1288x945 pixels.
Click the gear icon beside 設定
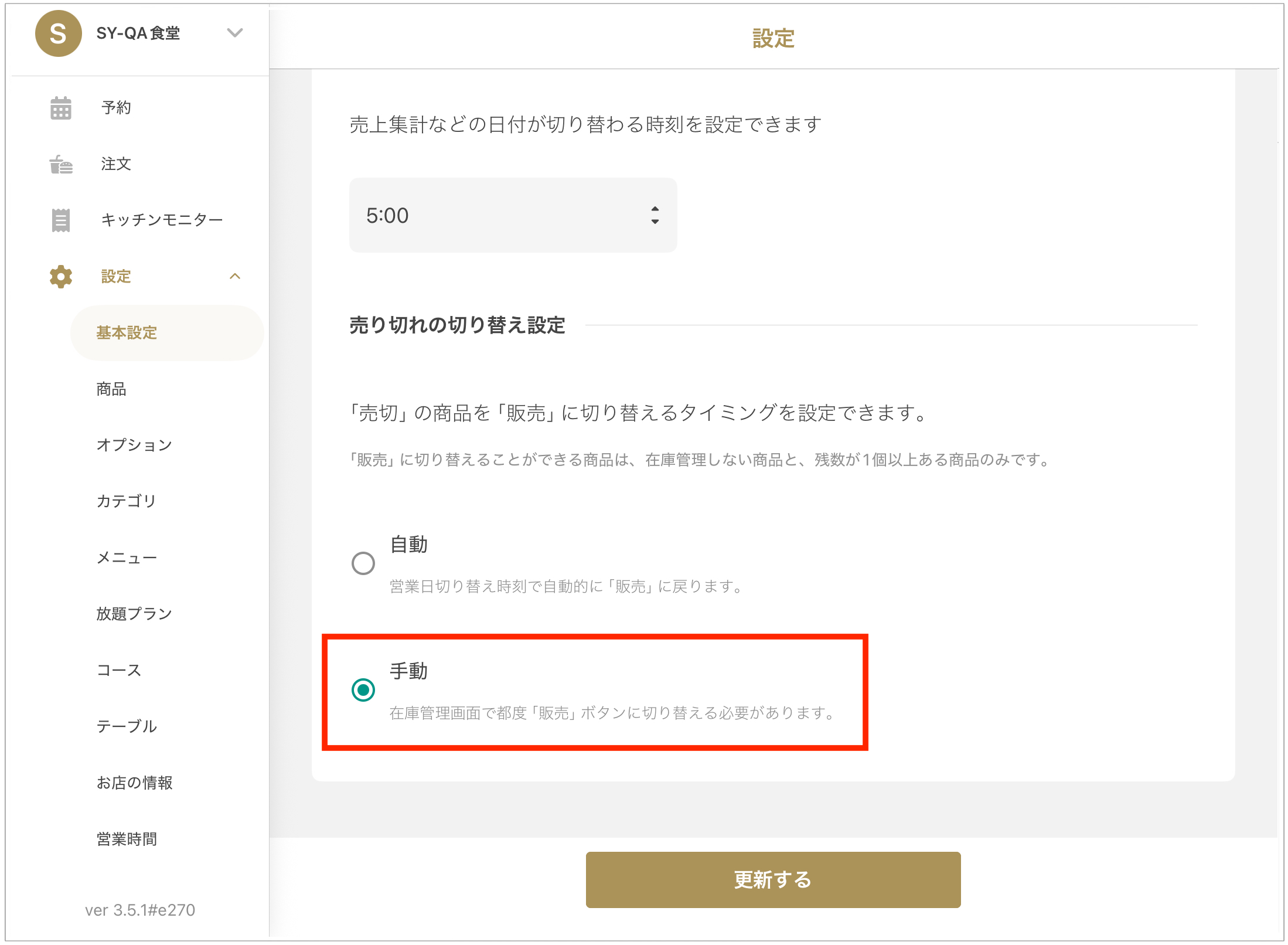61,277
